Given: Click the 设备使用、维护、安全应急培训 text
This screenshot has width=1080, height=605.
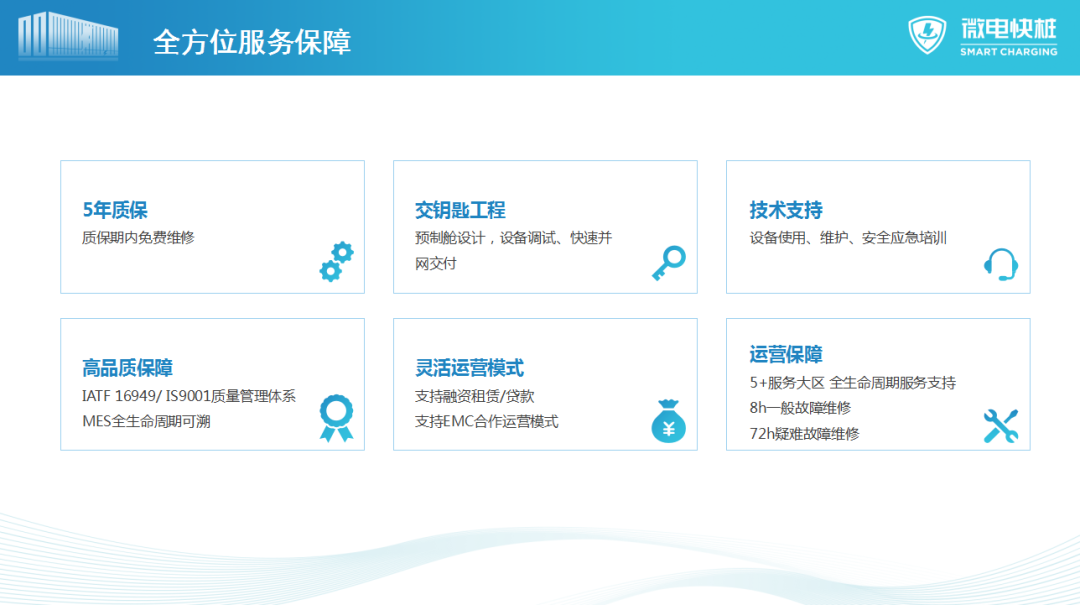Looking at the screenshot, I should point(849,238).
